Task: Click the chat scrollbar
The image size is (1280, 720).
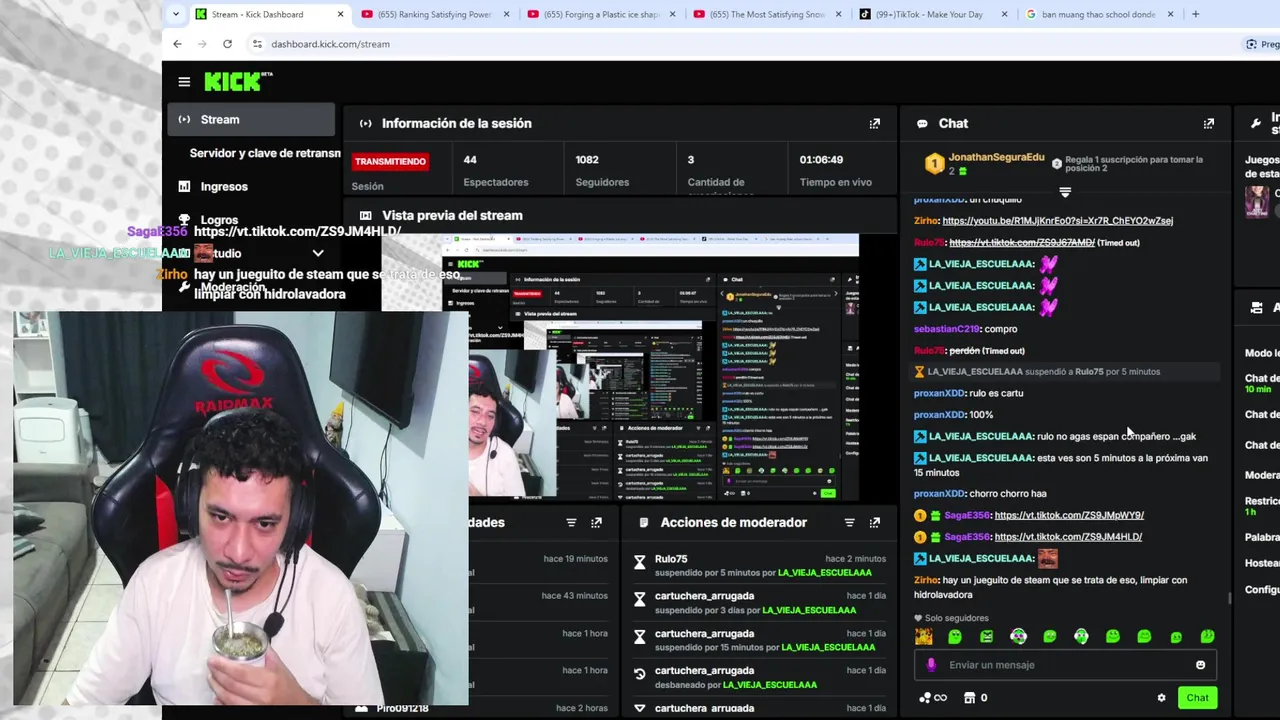Action: pos(1229,598)
